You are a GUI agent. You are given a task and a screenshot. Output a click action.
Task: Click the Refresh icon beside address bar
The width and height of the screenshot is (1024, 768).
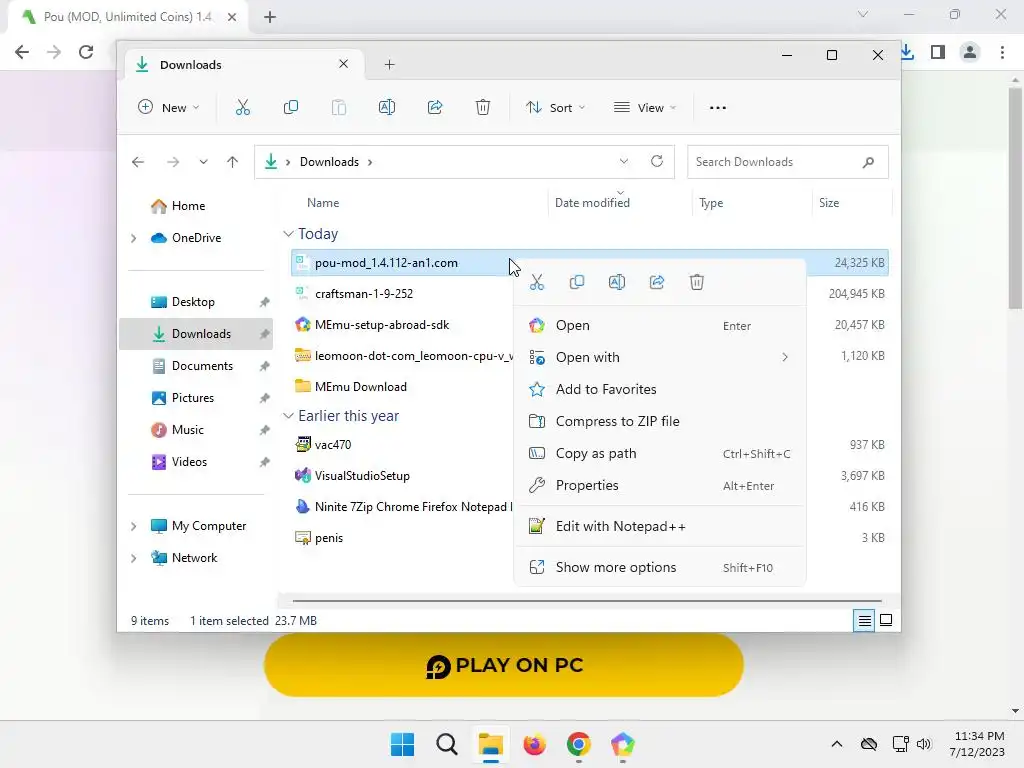[x=657, y=161]
